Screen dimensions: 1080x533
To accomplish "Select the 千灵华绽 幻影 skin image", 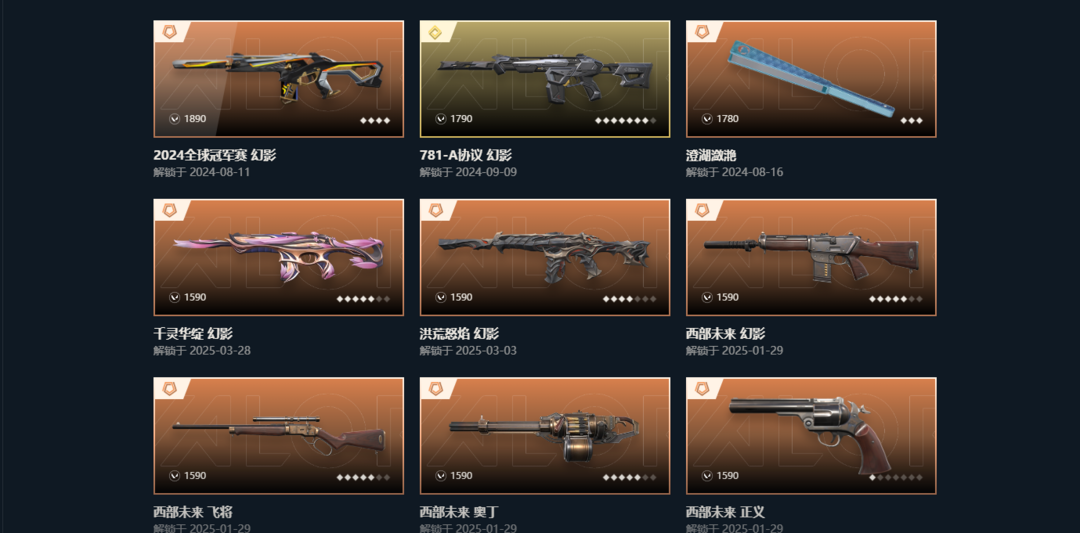I will [278, 258].
